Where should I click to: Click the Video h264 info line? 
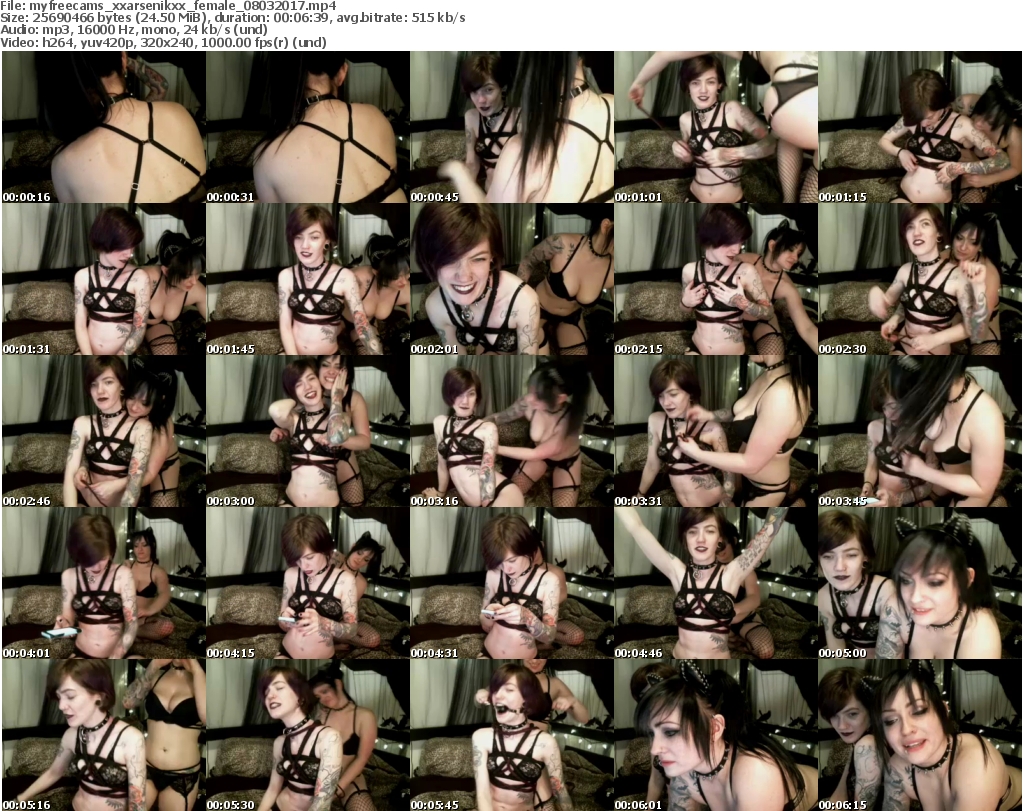(163, 42)
